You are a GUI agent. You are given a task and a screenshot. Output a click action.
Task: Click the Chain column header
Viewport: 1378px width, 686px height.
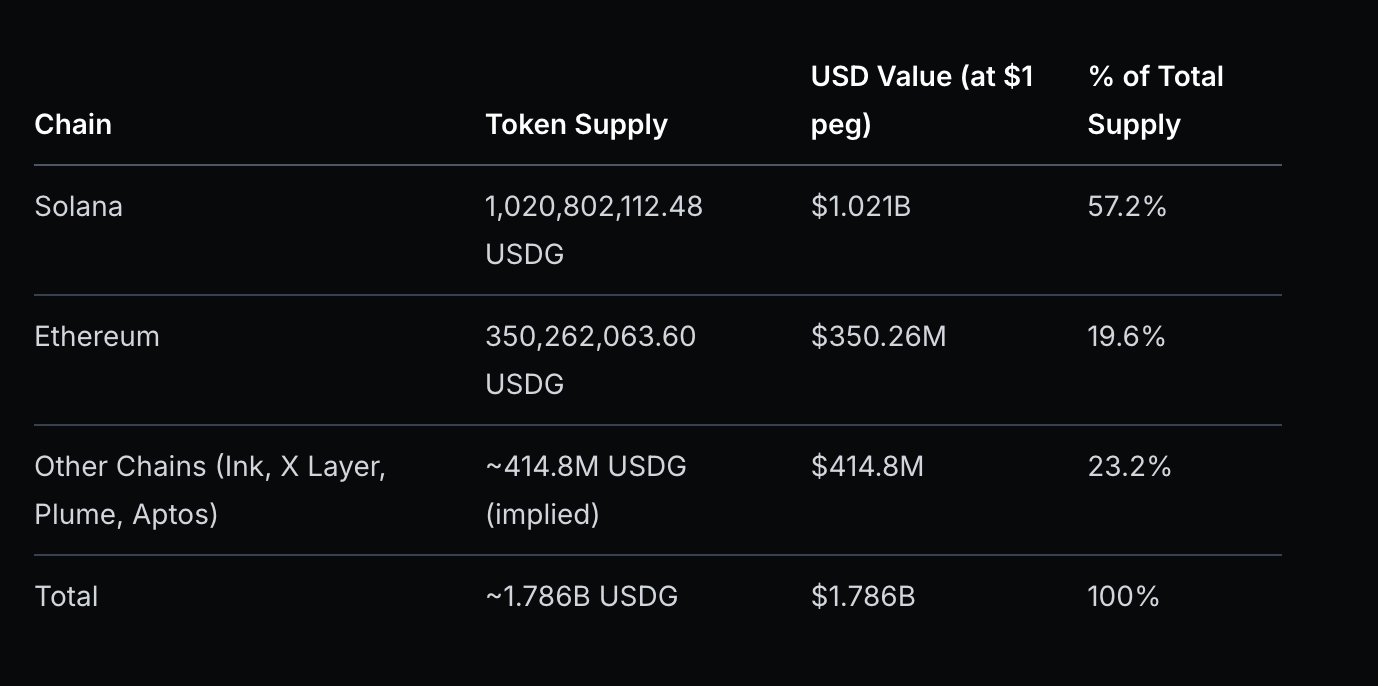[73, 125]
